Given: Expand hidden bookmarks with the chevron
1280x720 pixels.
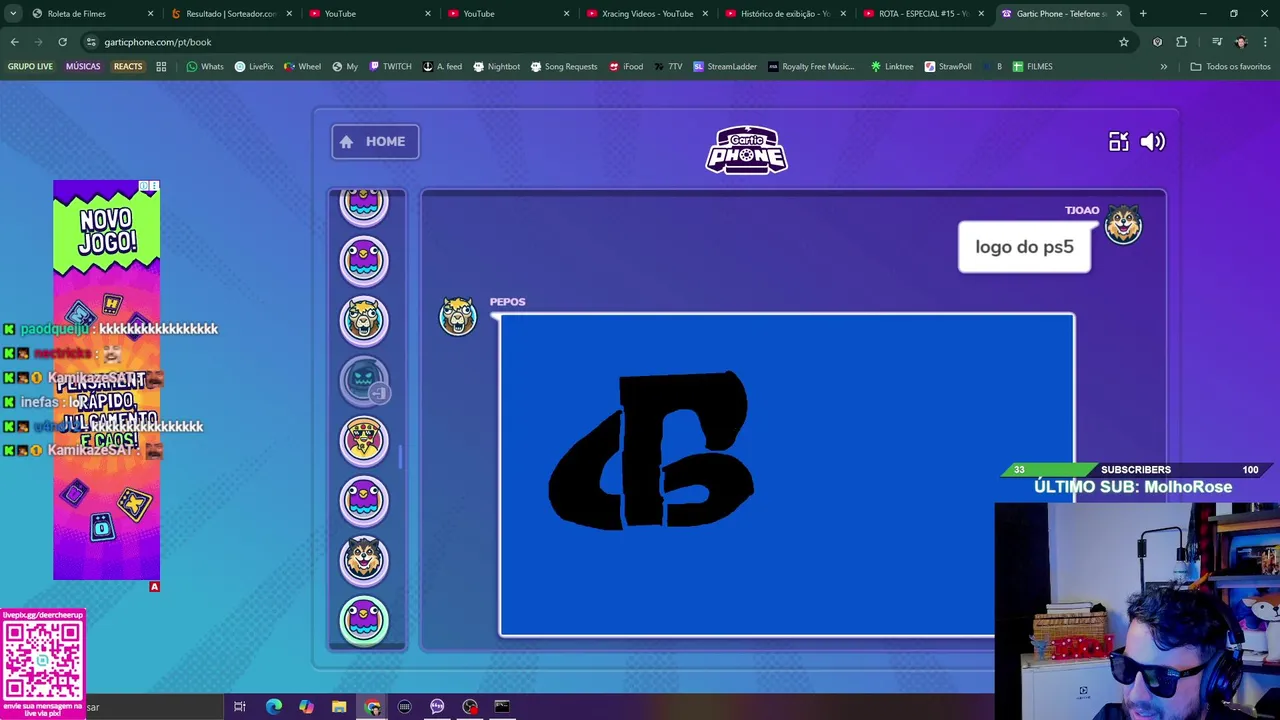Looking at the screenshot, I should (x=1163, y=67).
